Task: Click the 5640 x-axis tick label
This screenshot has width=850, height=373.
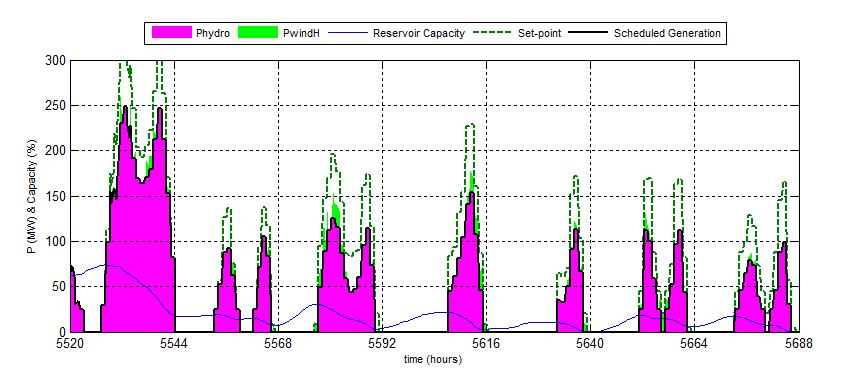Action: pos(591,343)
